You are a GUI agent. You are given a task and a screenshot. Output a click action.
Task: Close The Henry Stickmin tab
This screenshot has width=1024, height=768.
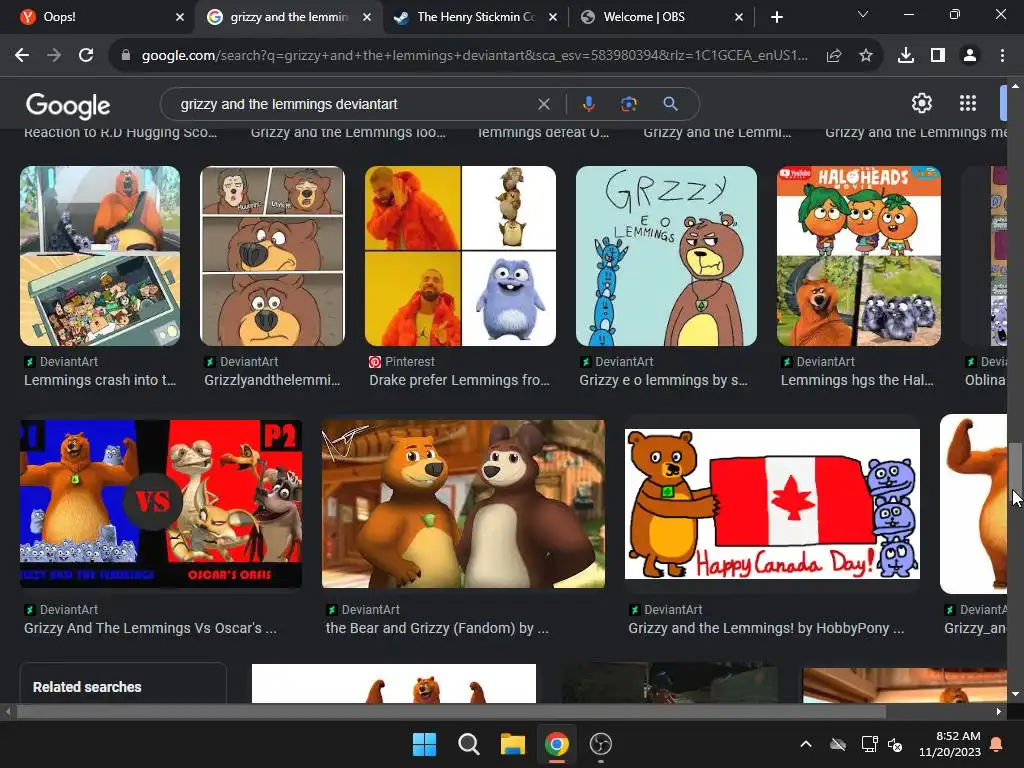click(x=553, y=17)
